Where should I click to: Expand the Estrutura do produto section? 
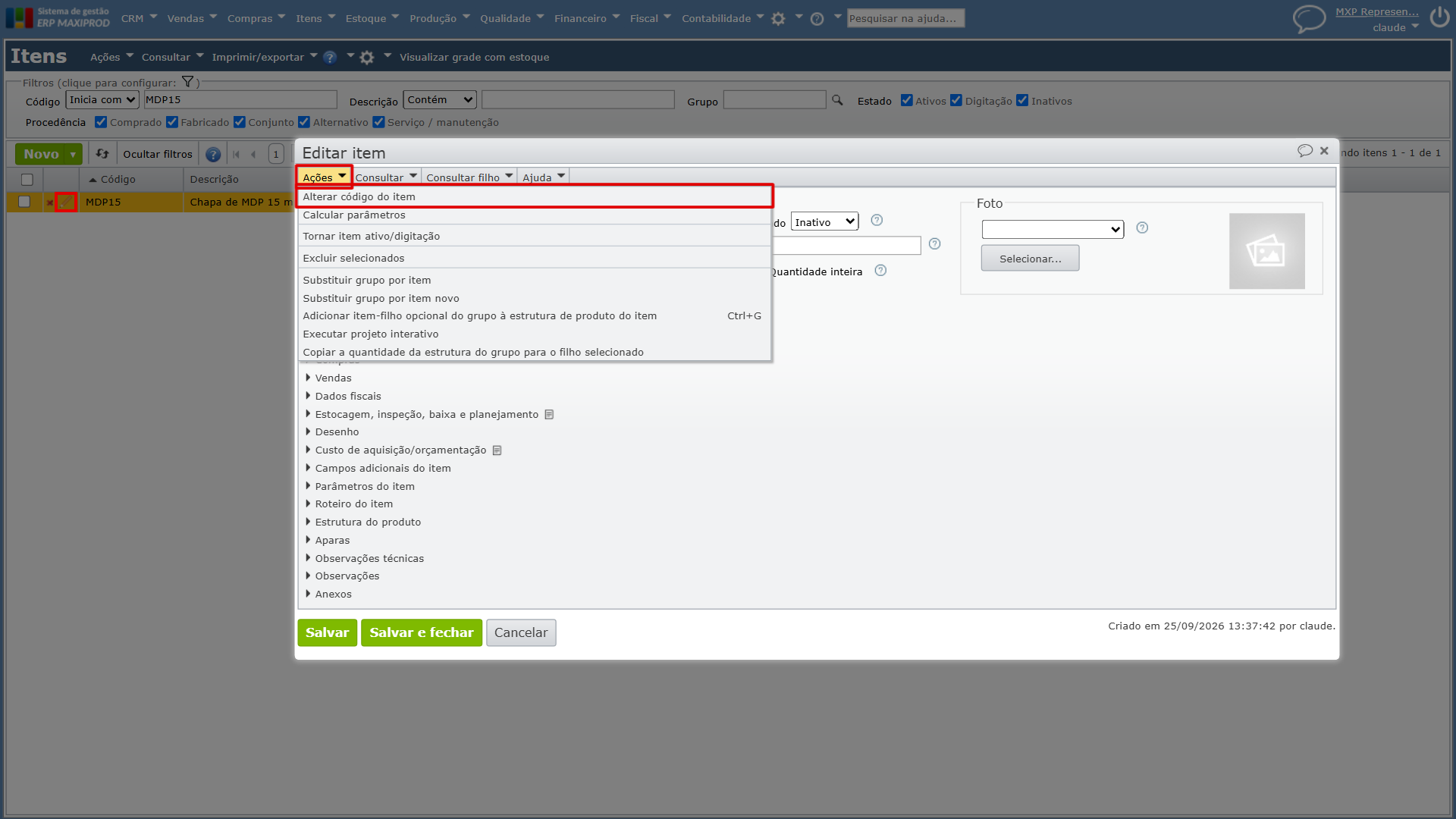point(368,522)
